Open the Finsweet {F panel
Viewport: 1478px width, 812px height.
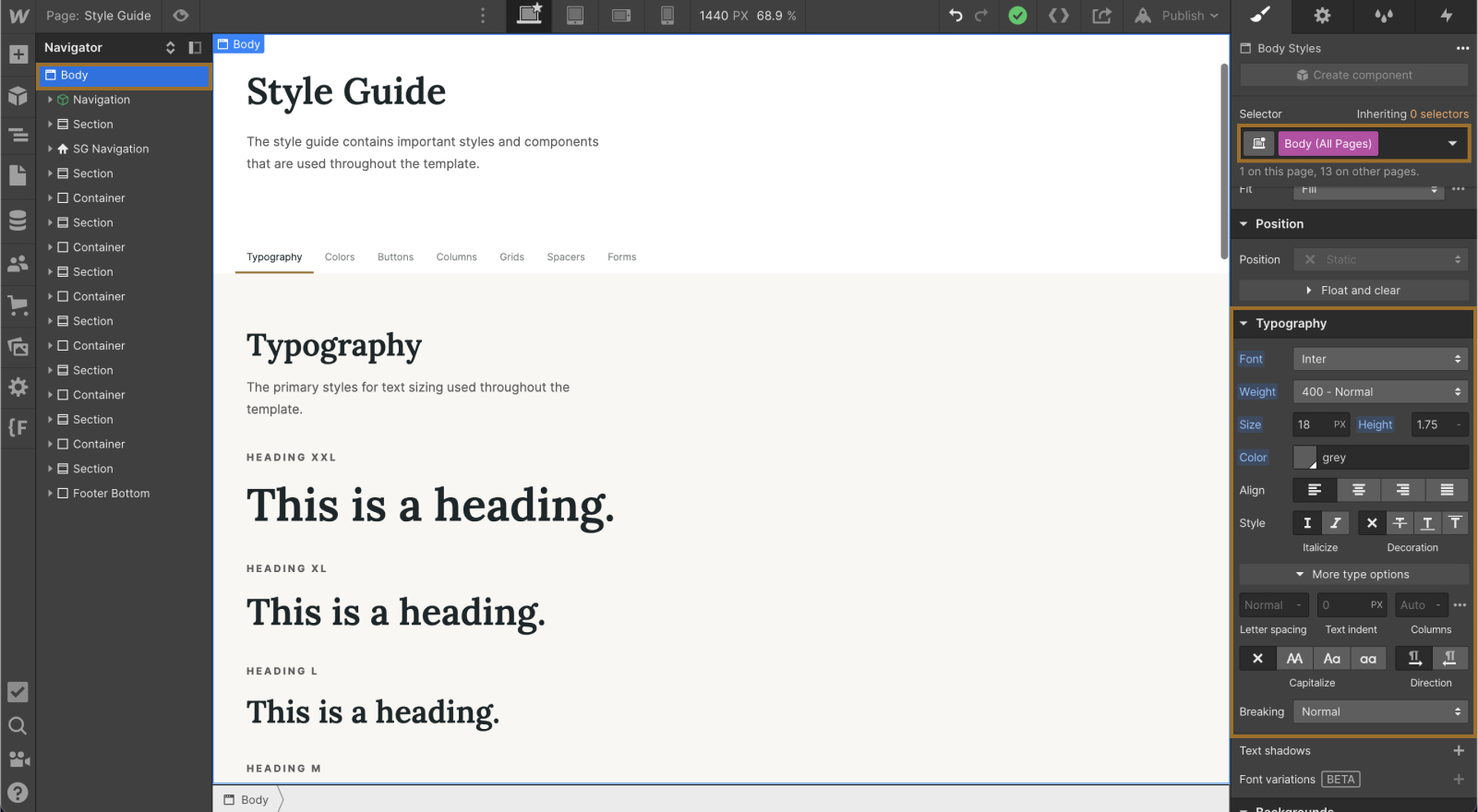[x=18, y=427]
